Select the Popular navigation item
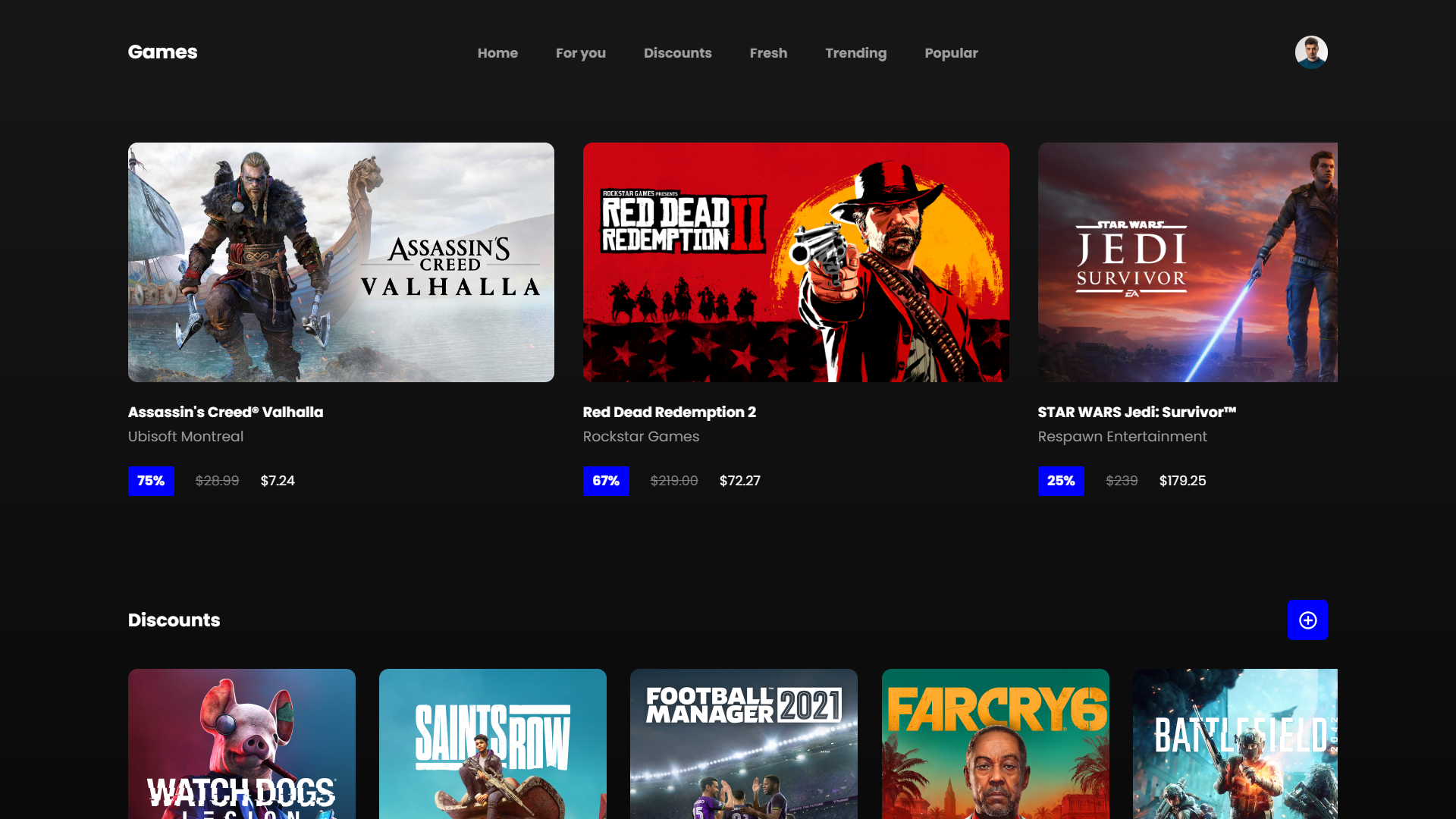 [x=951, y=53]
